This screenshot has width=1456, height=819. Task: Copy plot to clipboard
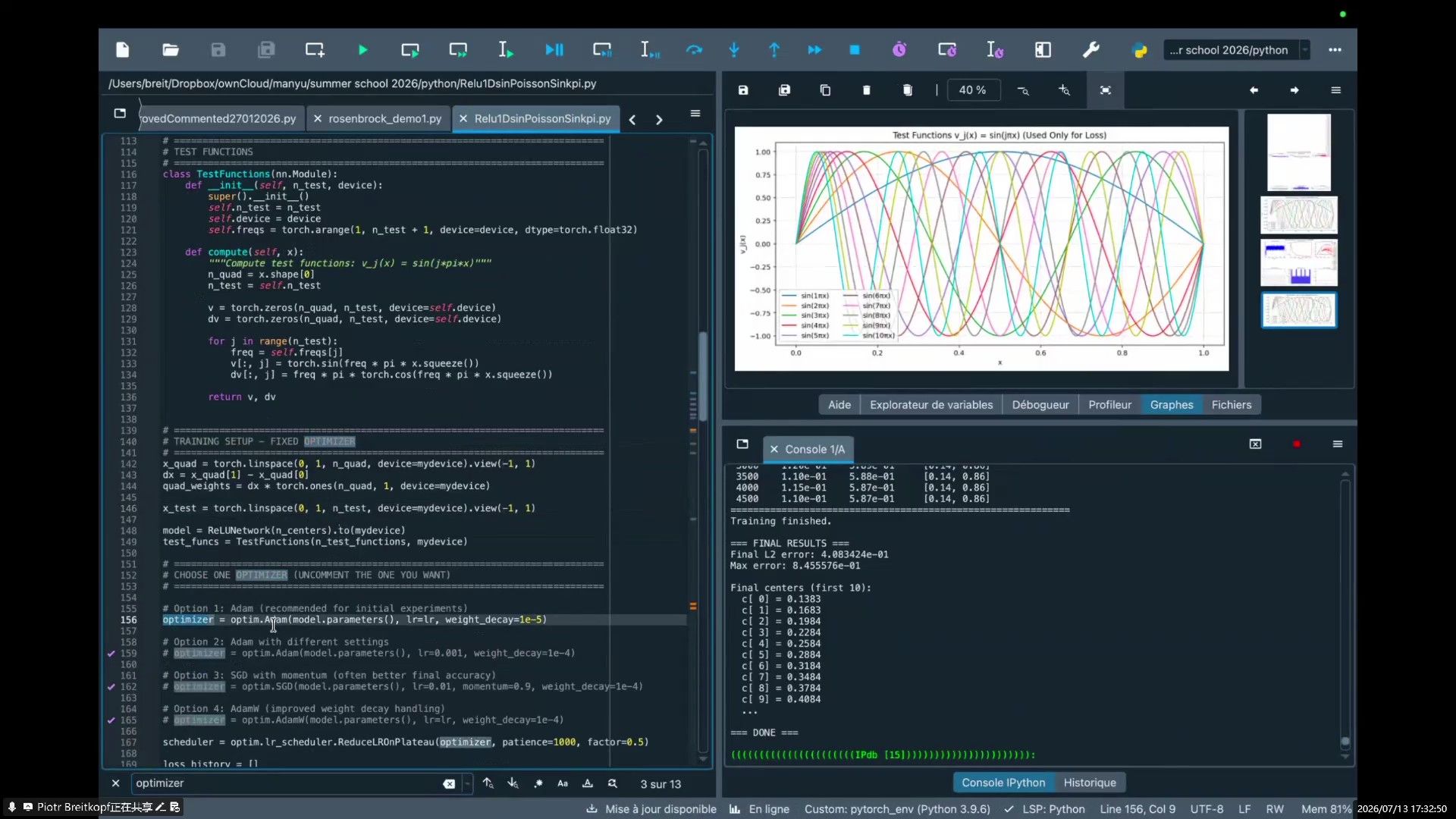[x=825, y=90]
